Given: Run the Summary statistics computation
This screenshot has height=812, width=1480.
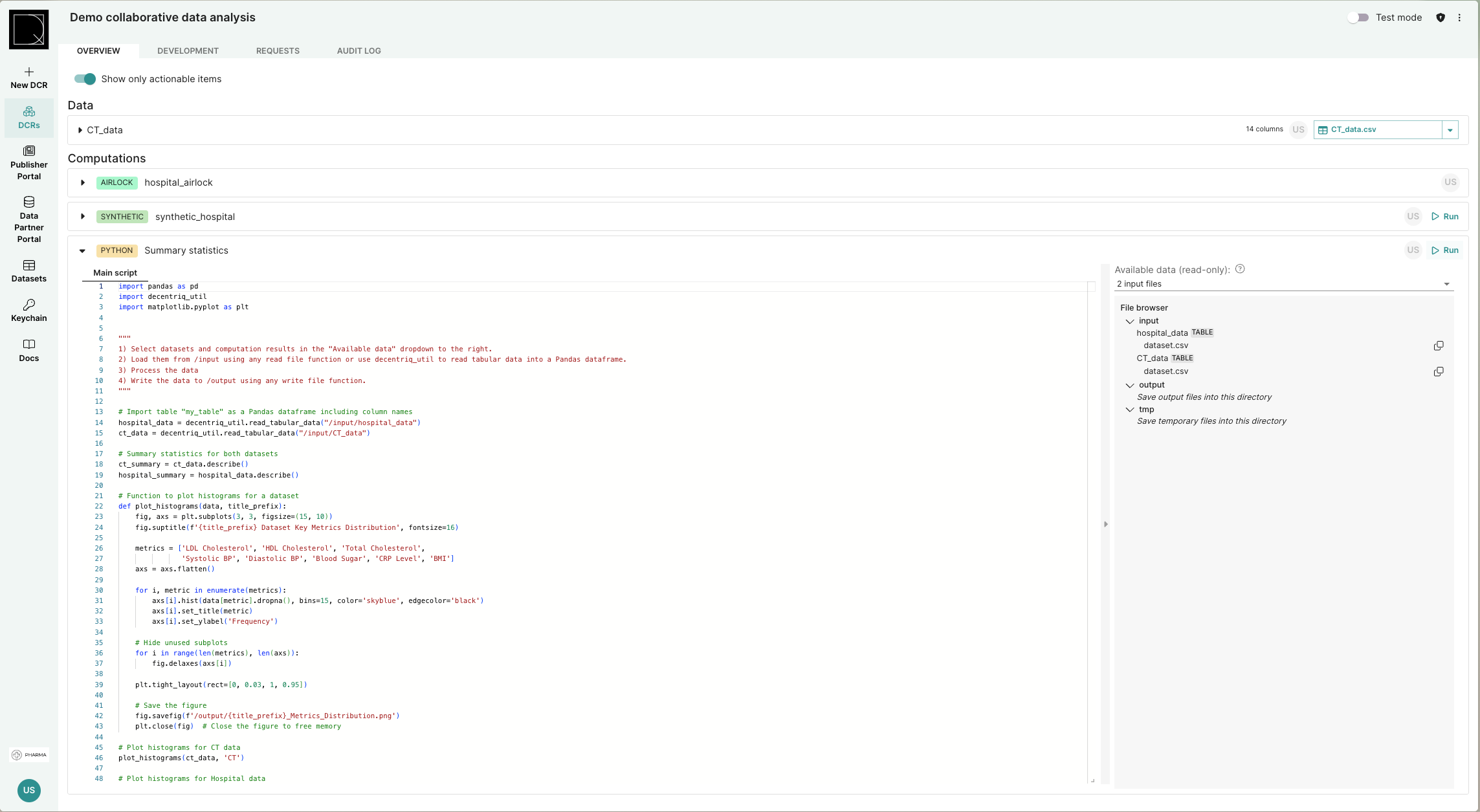Looking at the screenshot, I should pyautogui.click(x=1445, y=250).
